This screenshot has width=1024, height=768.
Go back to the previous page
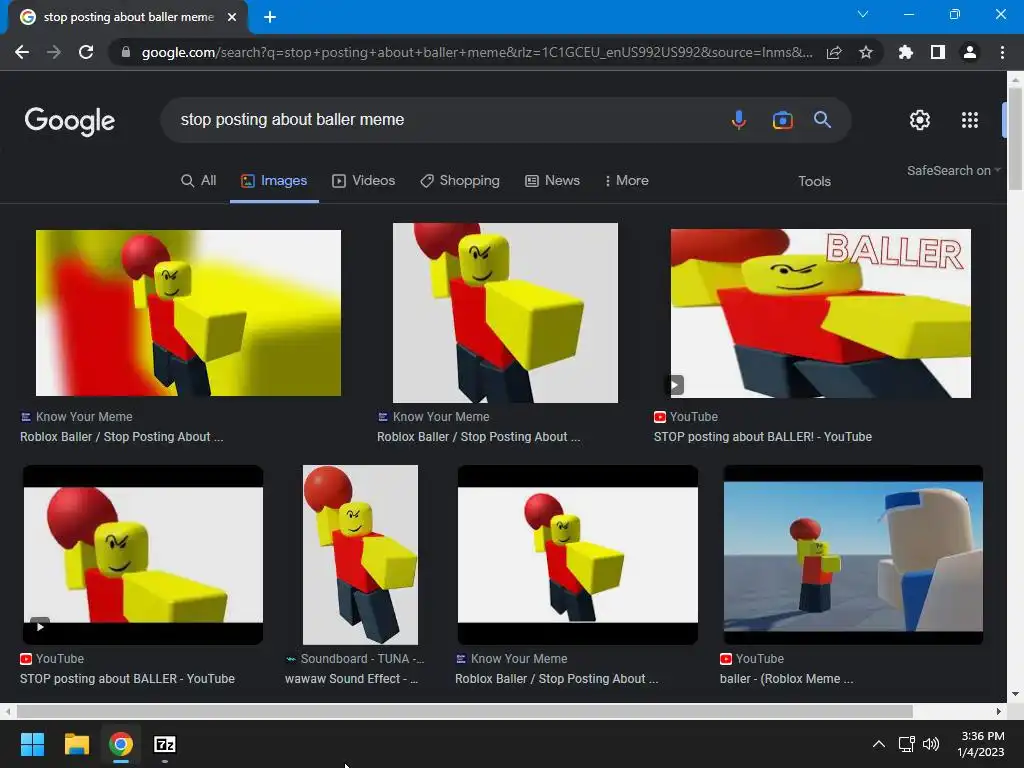point(22,52)
